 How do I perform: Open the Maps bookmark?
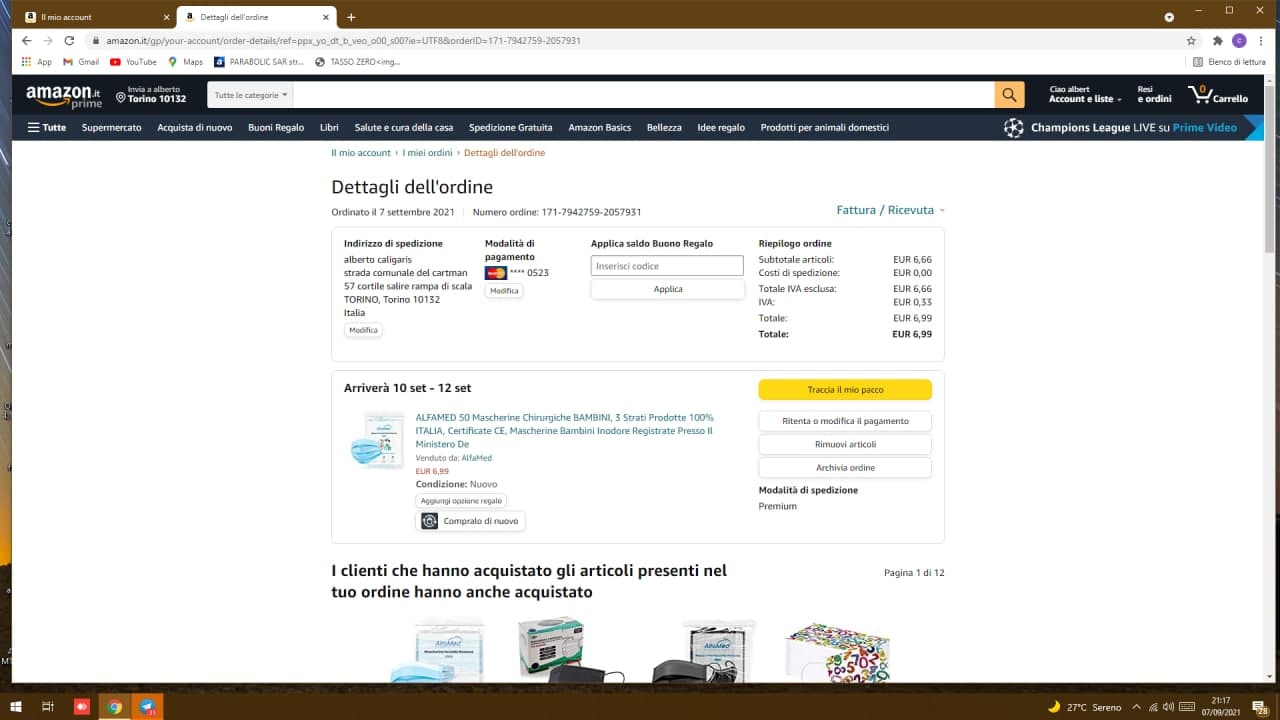coord(185,62)
